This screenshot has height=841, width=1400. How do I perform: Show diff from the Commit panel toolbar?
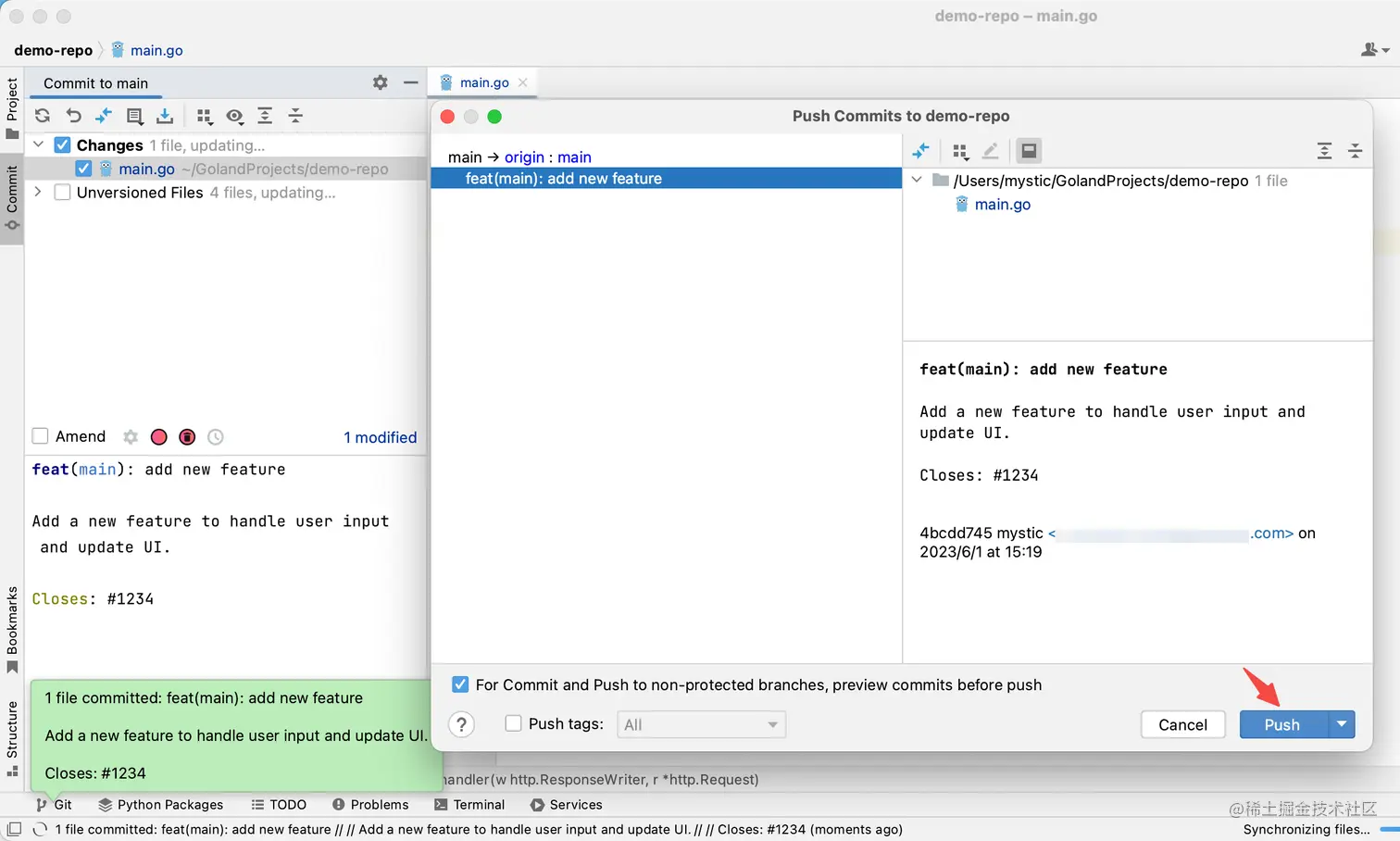(x=104, y=116)
